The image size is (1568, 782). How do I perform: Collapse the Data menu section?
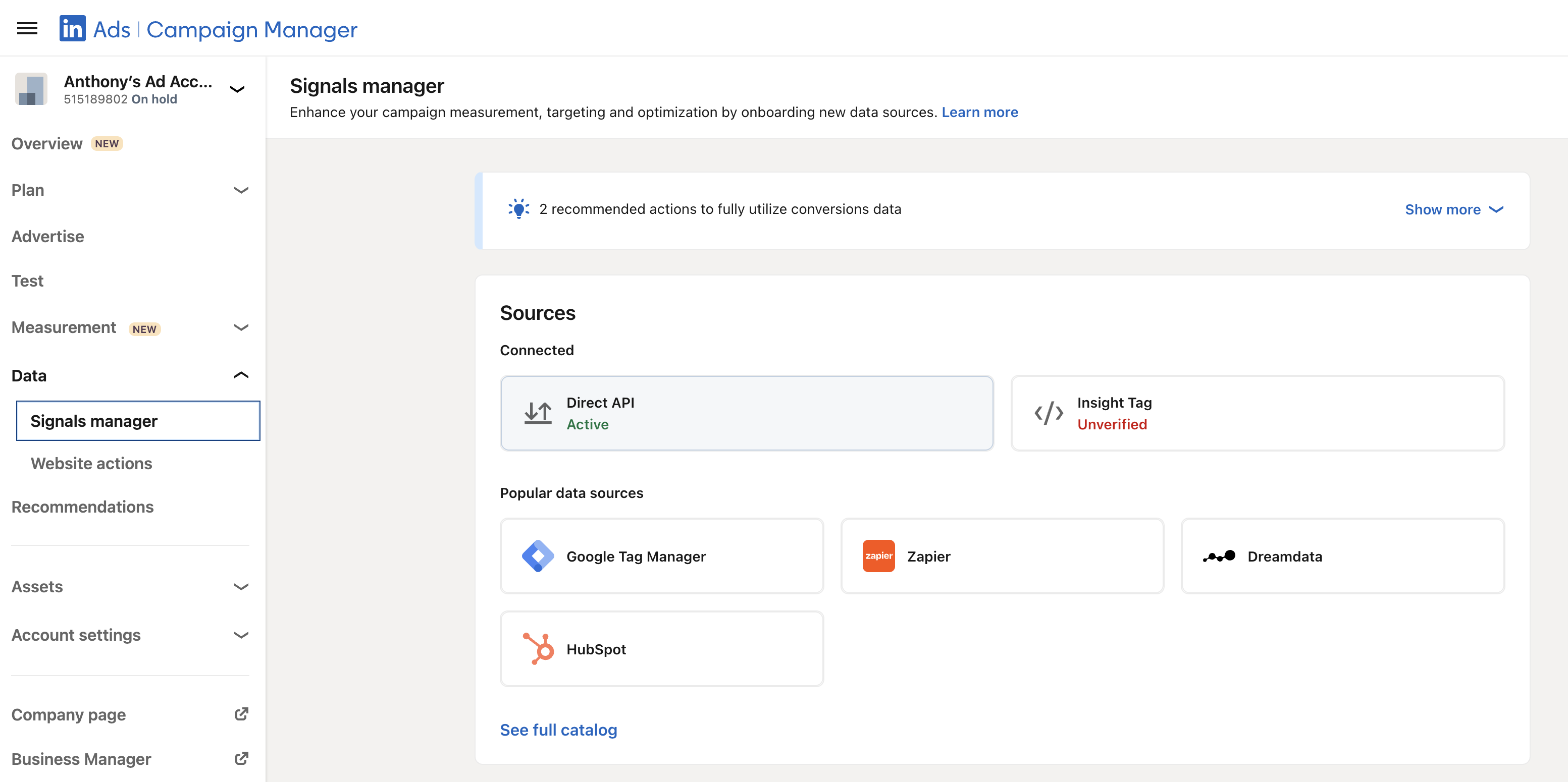tap(241, 375)
